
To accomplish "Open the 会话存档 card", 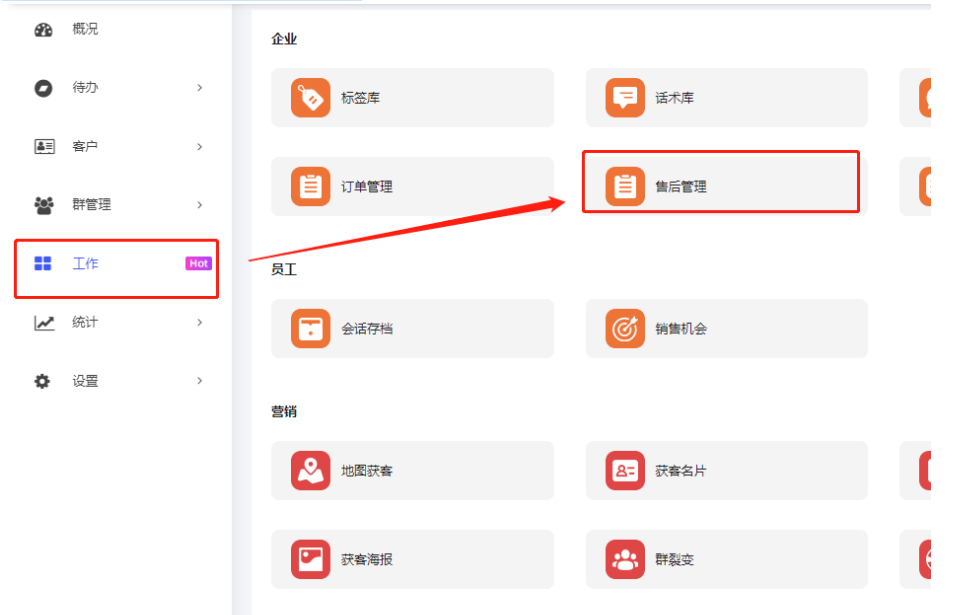I will (412, 328).
